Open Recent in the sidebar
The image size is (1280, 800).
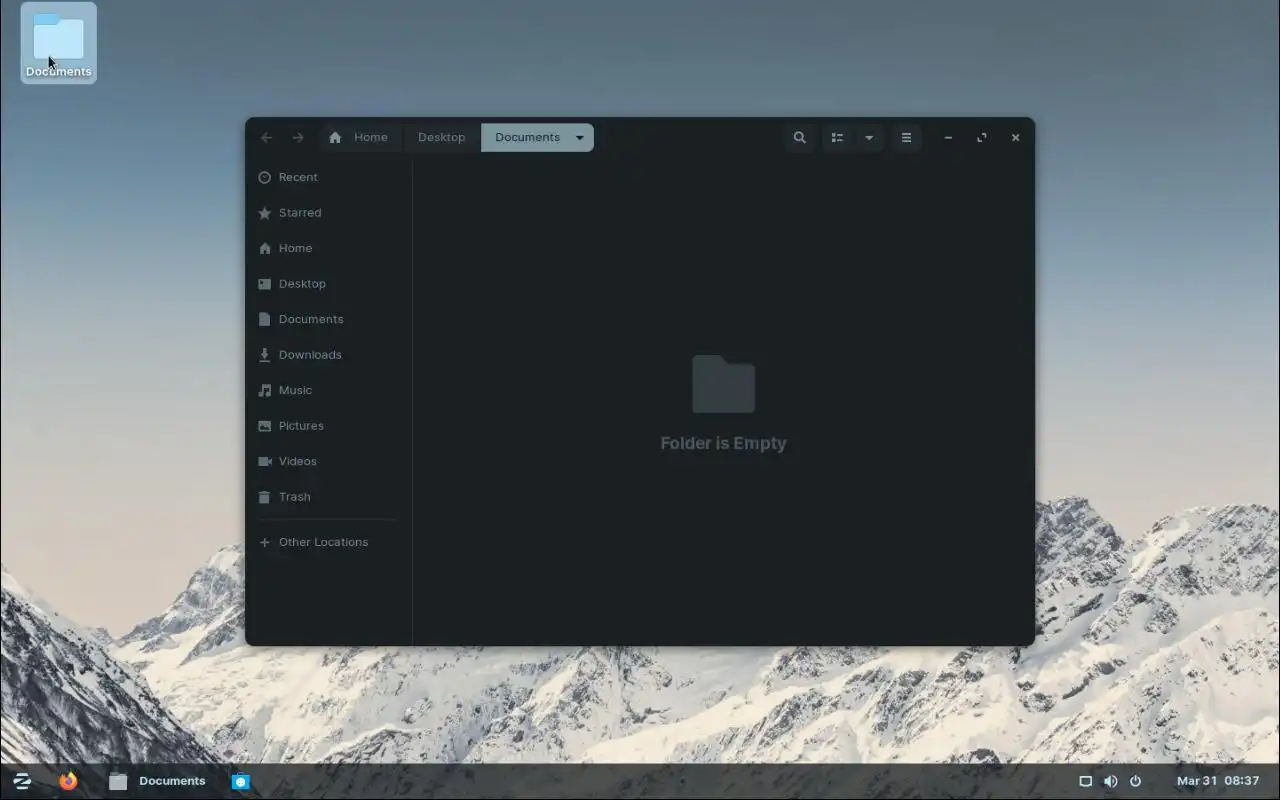pyautogui.click(x=329, y=177)
